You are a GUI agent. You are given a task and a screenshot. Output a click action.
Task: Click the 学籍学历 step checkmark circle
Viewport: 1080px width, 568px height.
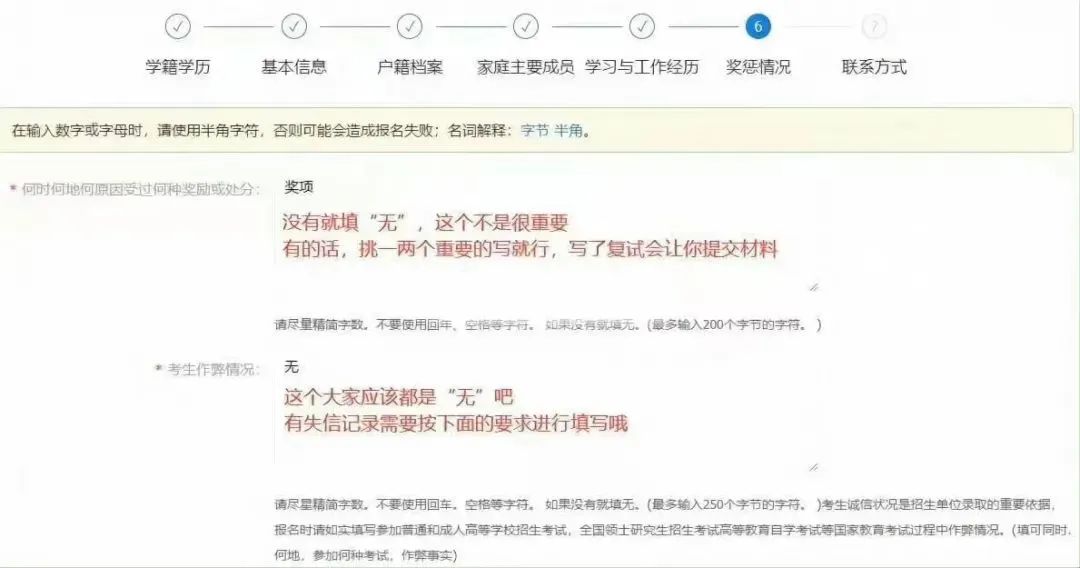point(178,27)
